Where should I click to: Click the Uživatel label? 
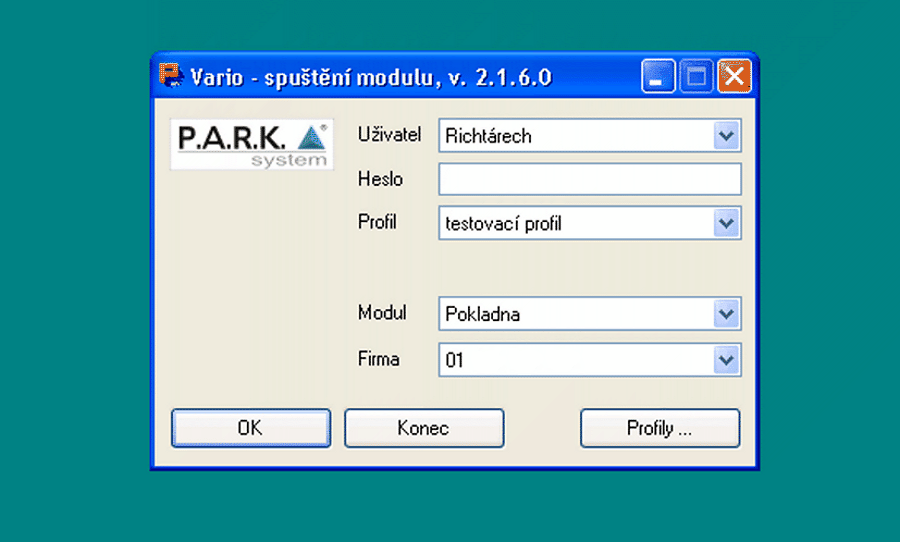(x=389, y=134)
